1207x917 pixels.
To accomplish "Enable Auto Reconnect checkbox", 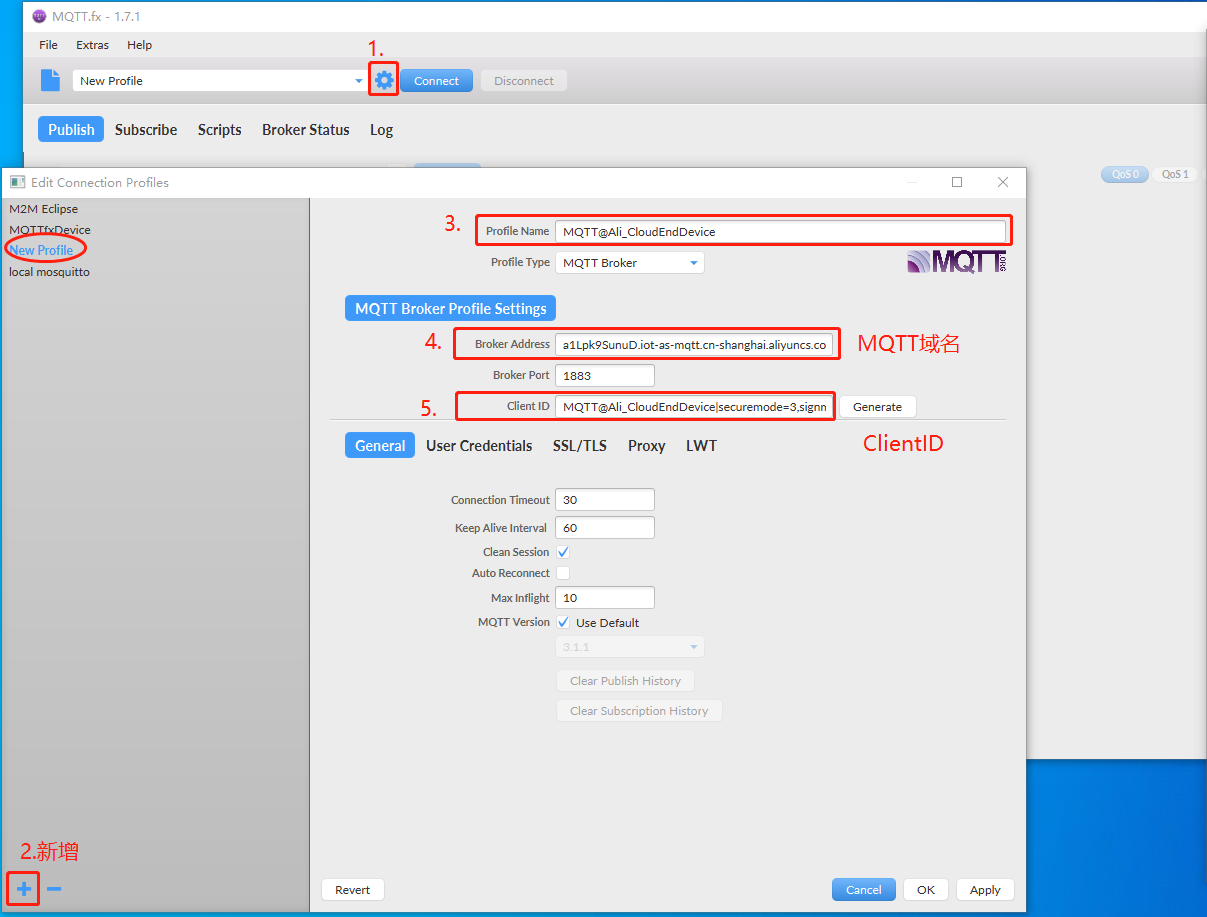I will point(563,573).
